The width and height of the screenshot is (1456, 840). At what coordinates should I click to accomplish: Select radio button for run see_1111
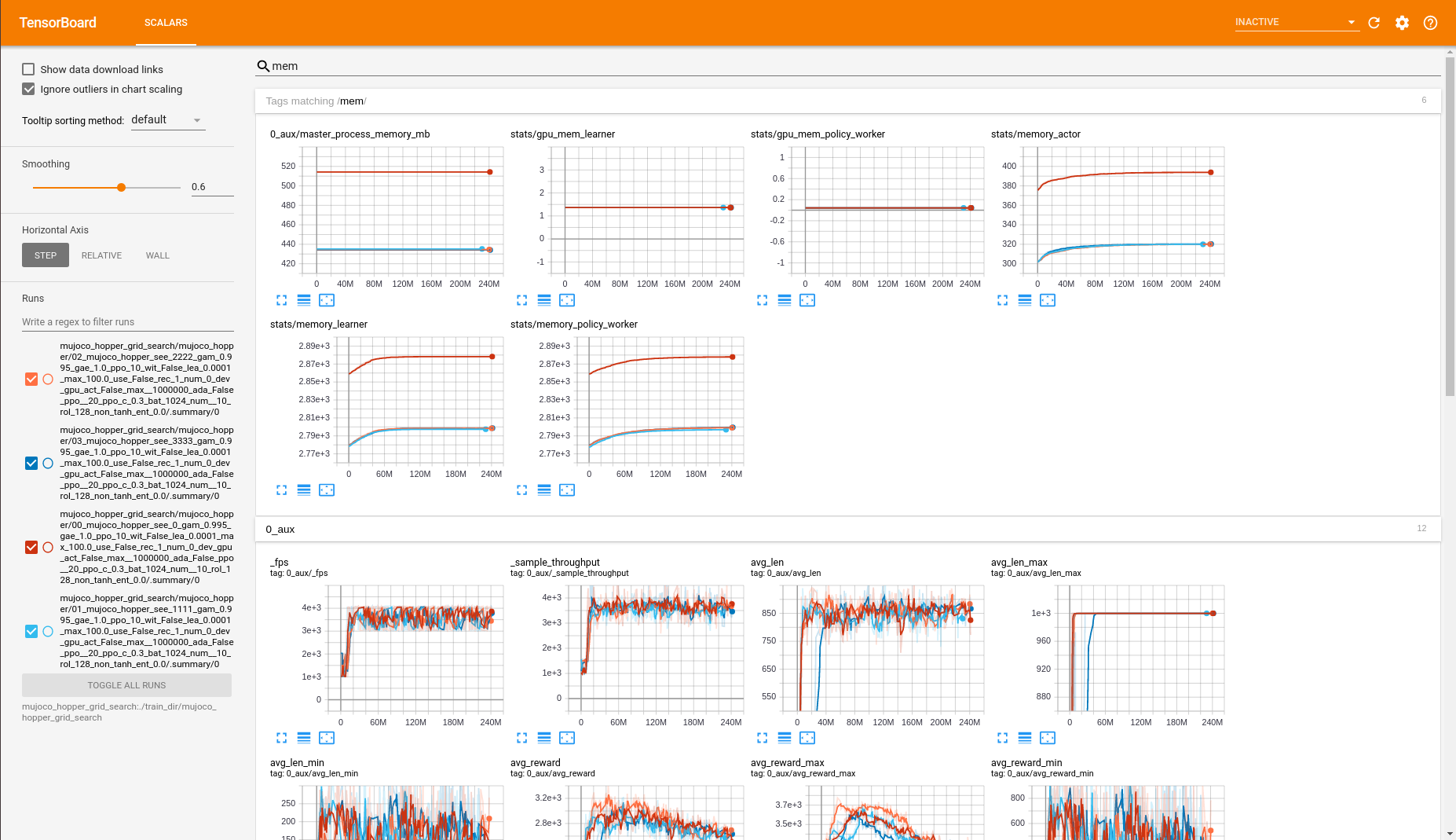(48, 631)
